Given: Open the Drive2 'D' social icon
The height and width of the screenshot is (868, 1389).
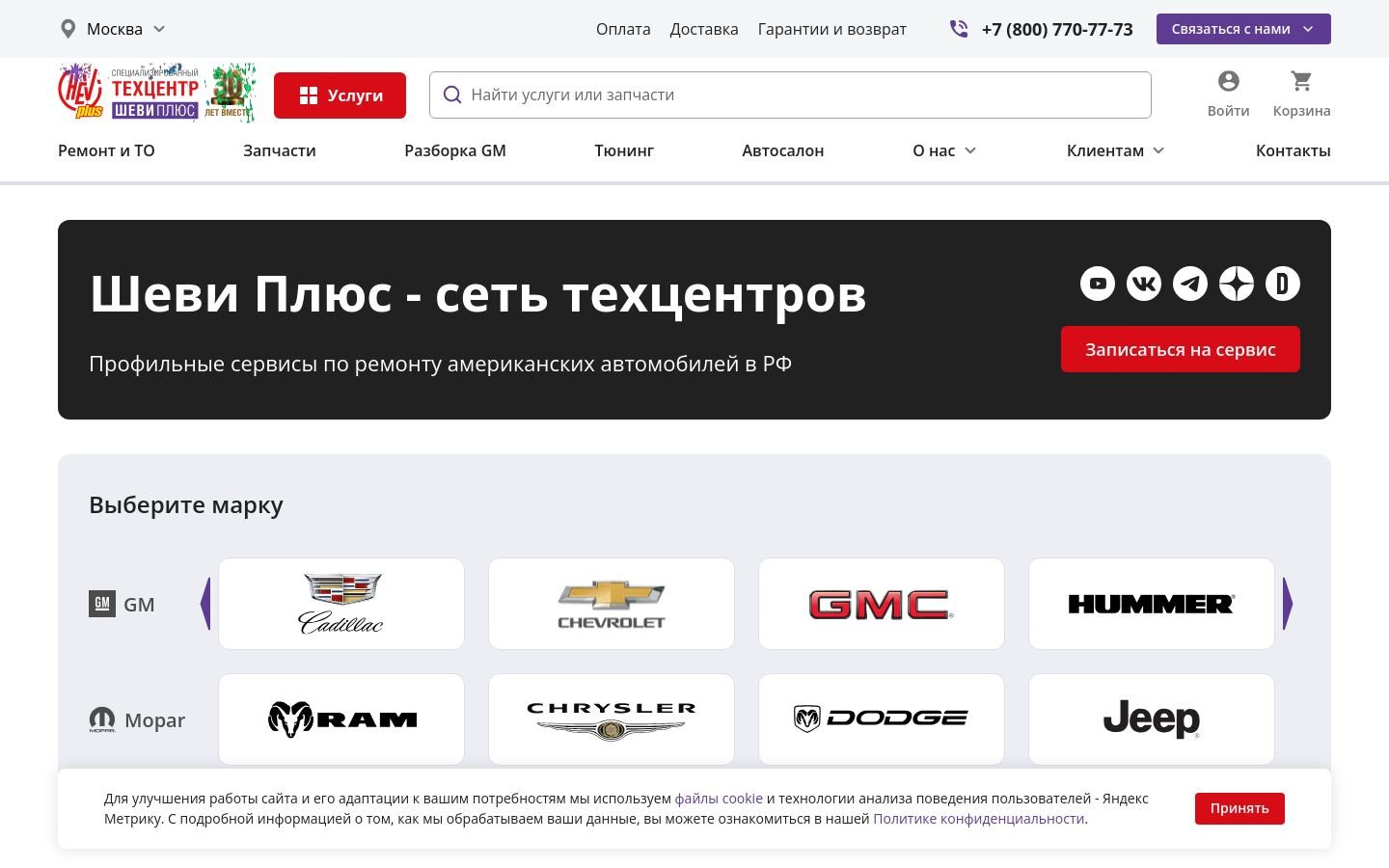Looking at the screenshot, I should (1283, 284).
